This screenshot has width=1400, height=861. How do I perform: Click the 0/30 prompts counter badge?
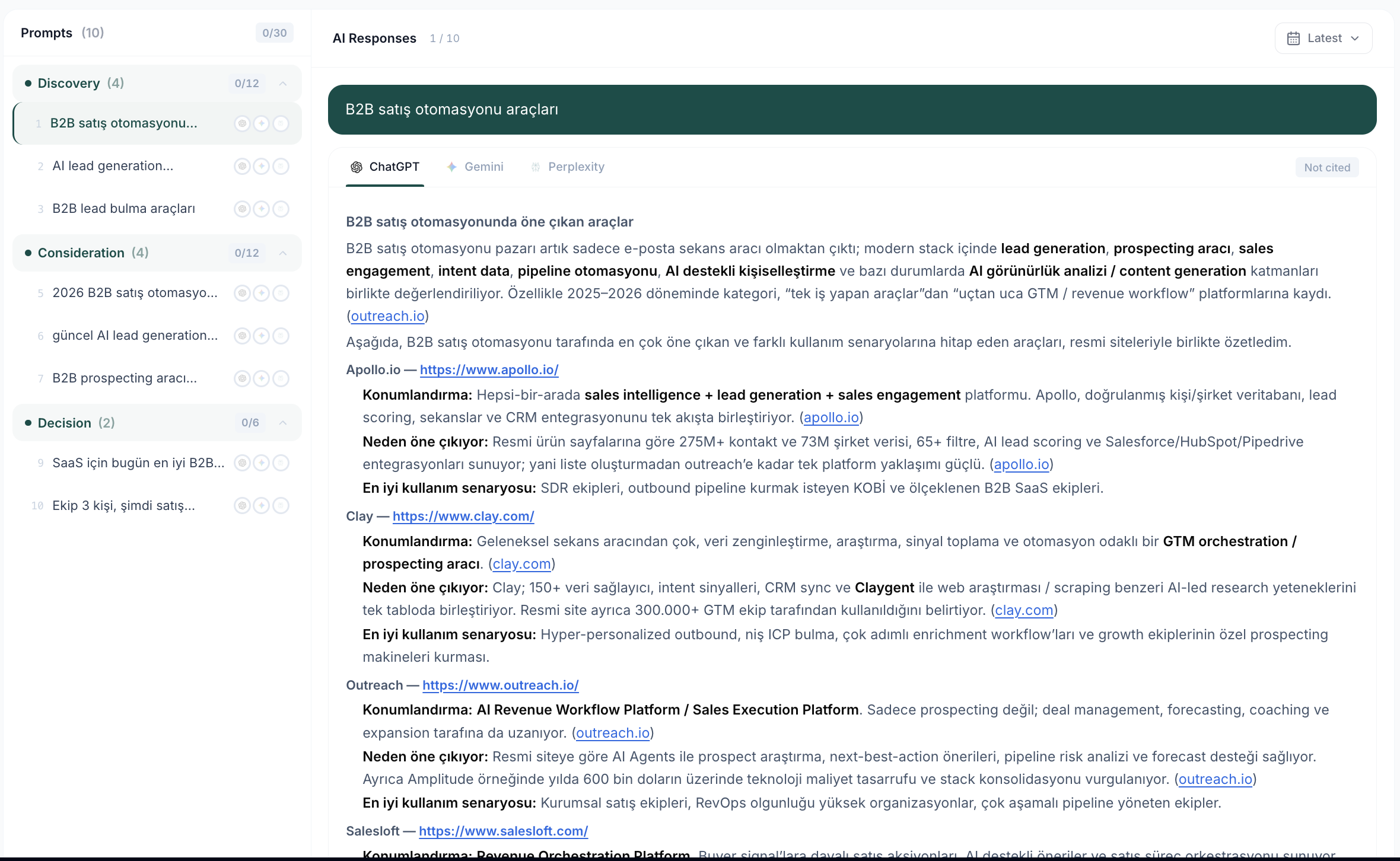(x=274, y=33)
